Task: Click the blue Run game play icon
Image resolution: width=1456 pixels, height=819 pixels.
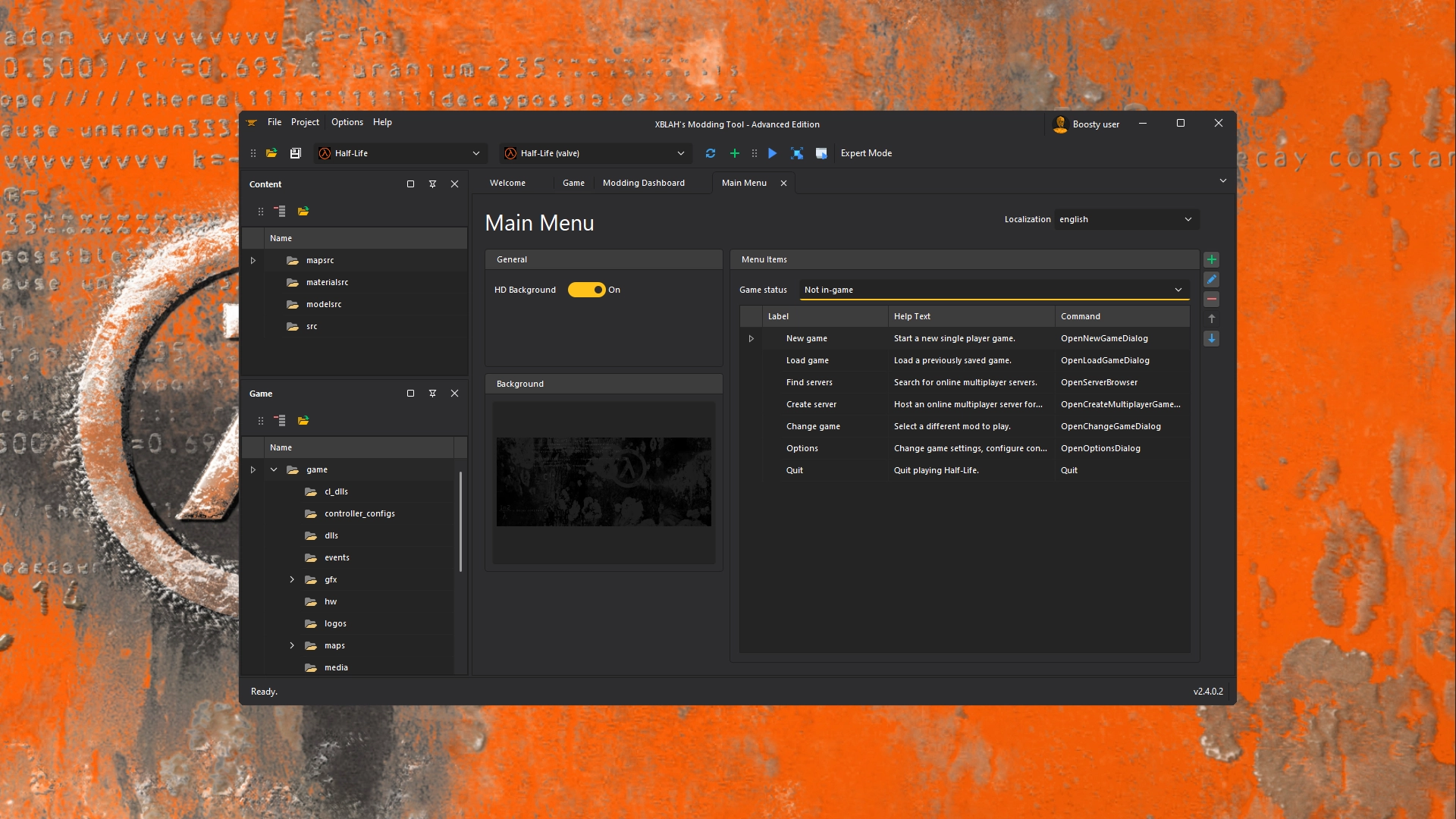Action: (772, 153)
